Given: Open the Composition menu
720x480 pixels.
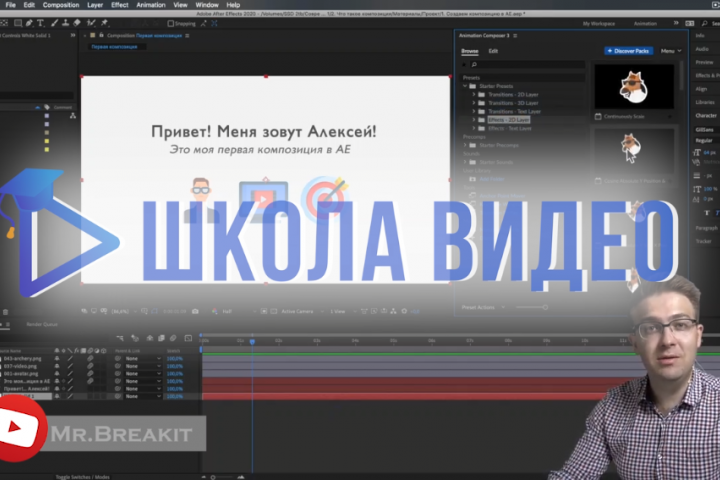Looking at the screenshot, I should (x=61, y=5).
